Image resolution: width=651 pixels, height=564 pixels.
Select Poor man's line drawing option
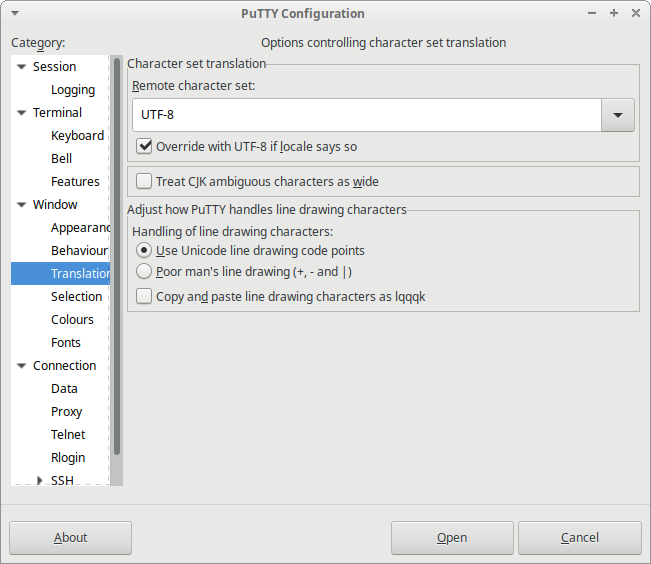click(x=145, y=271)
